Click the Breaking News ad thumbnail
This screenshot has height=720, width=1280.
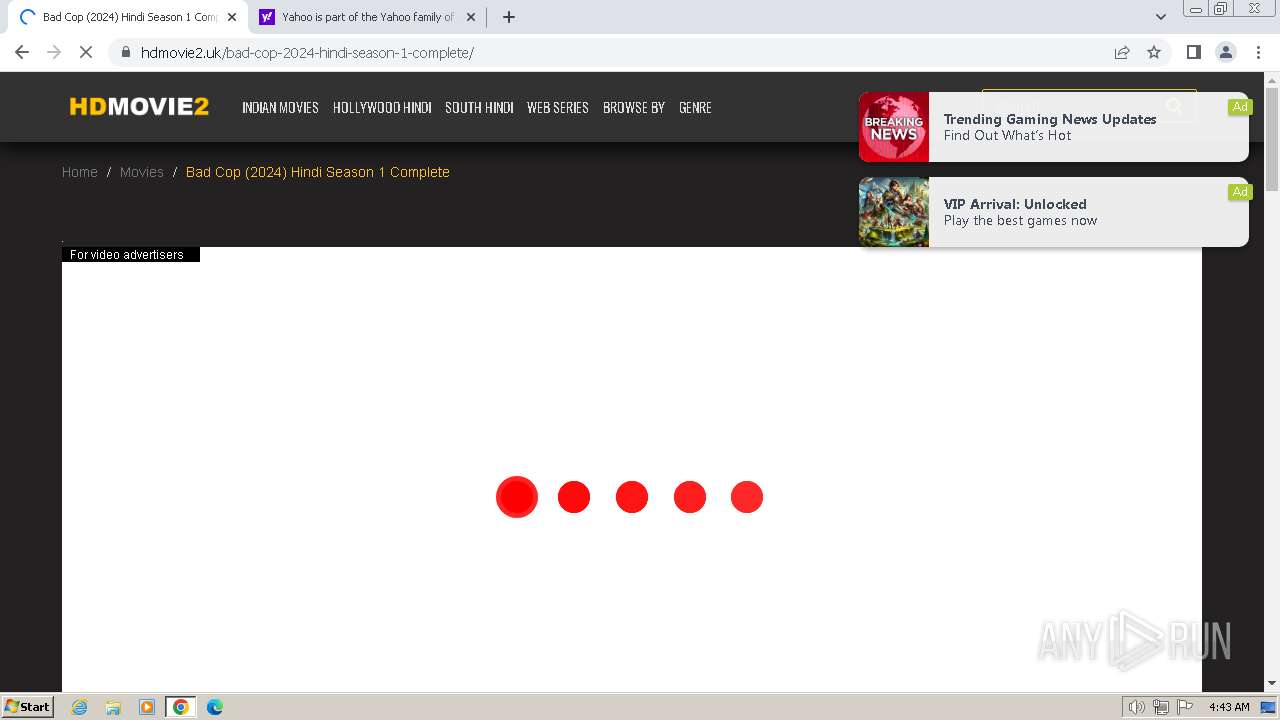point(894,127)
